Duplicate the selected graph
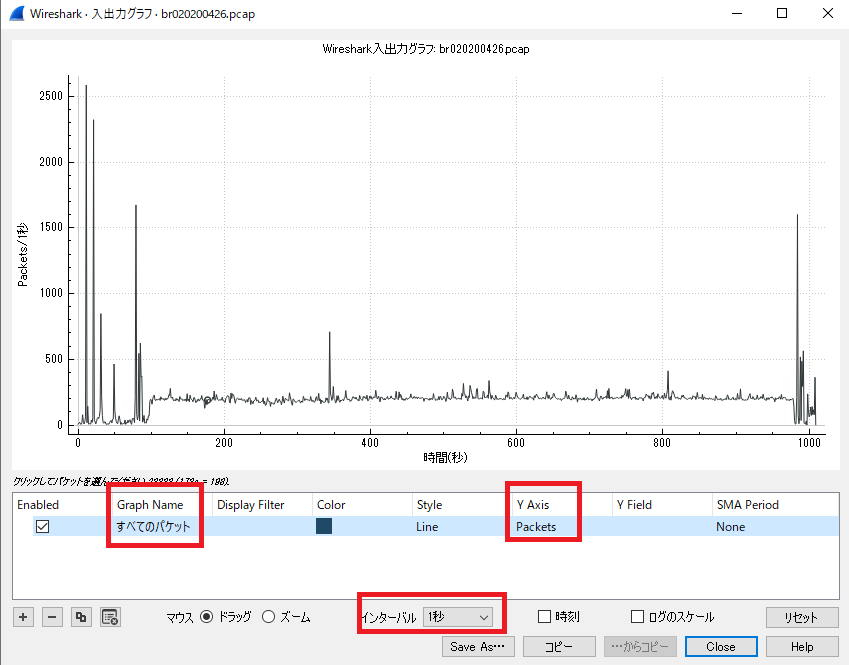The width and height of the screenshot is (849, 665). 81,617
